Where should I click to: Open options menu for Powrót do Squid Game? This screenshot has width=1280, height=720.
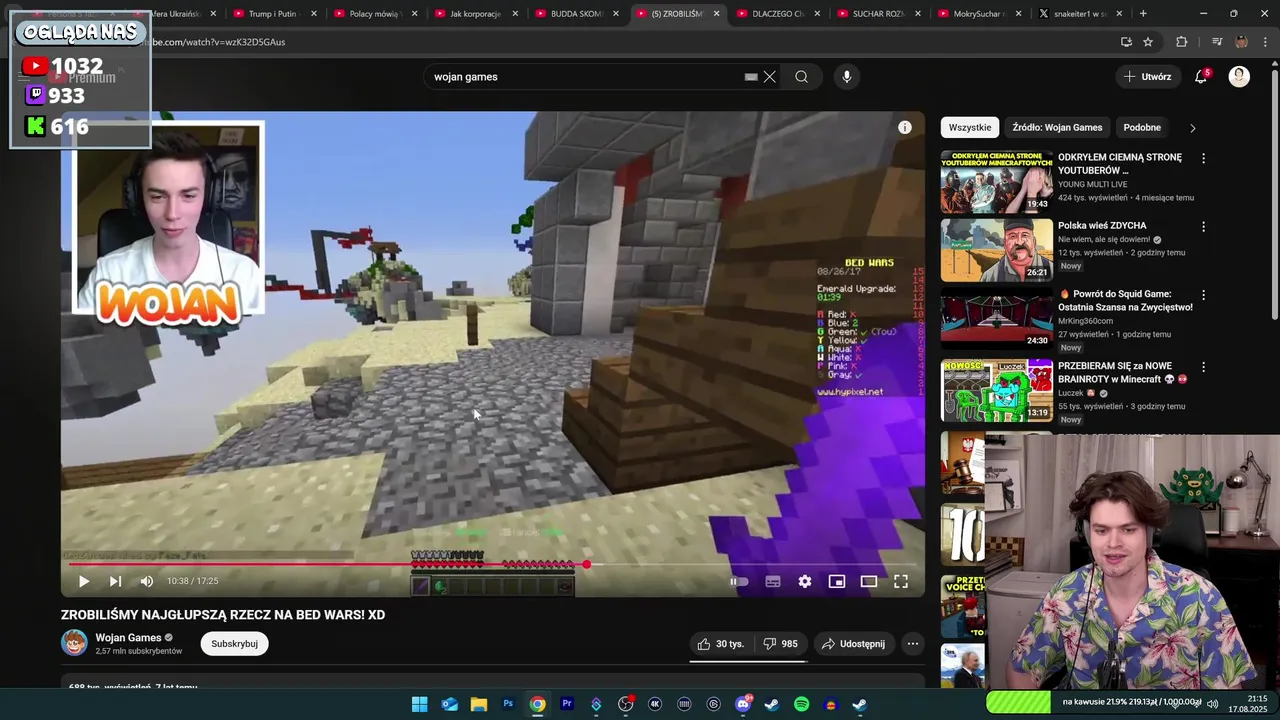click(1203, 296)
